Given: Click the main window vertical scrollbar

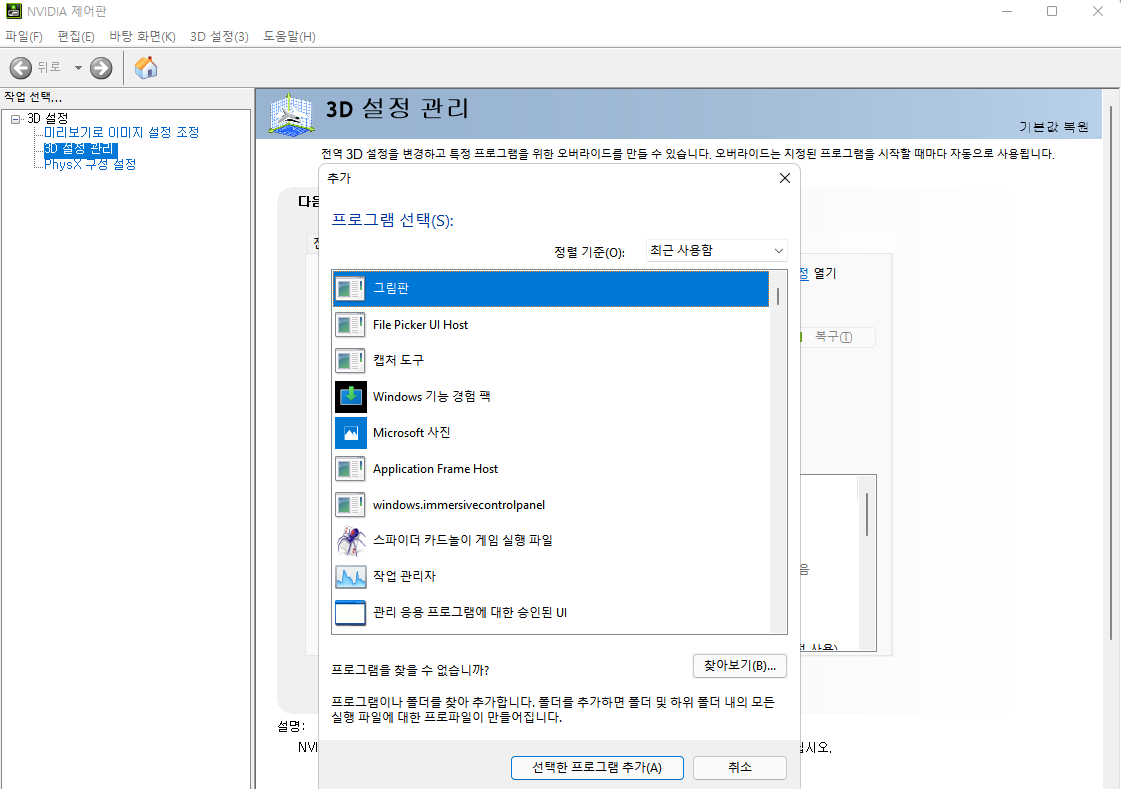Looking at the screenshot, I should (x=1110, y=372).
